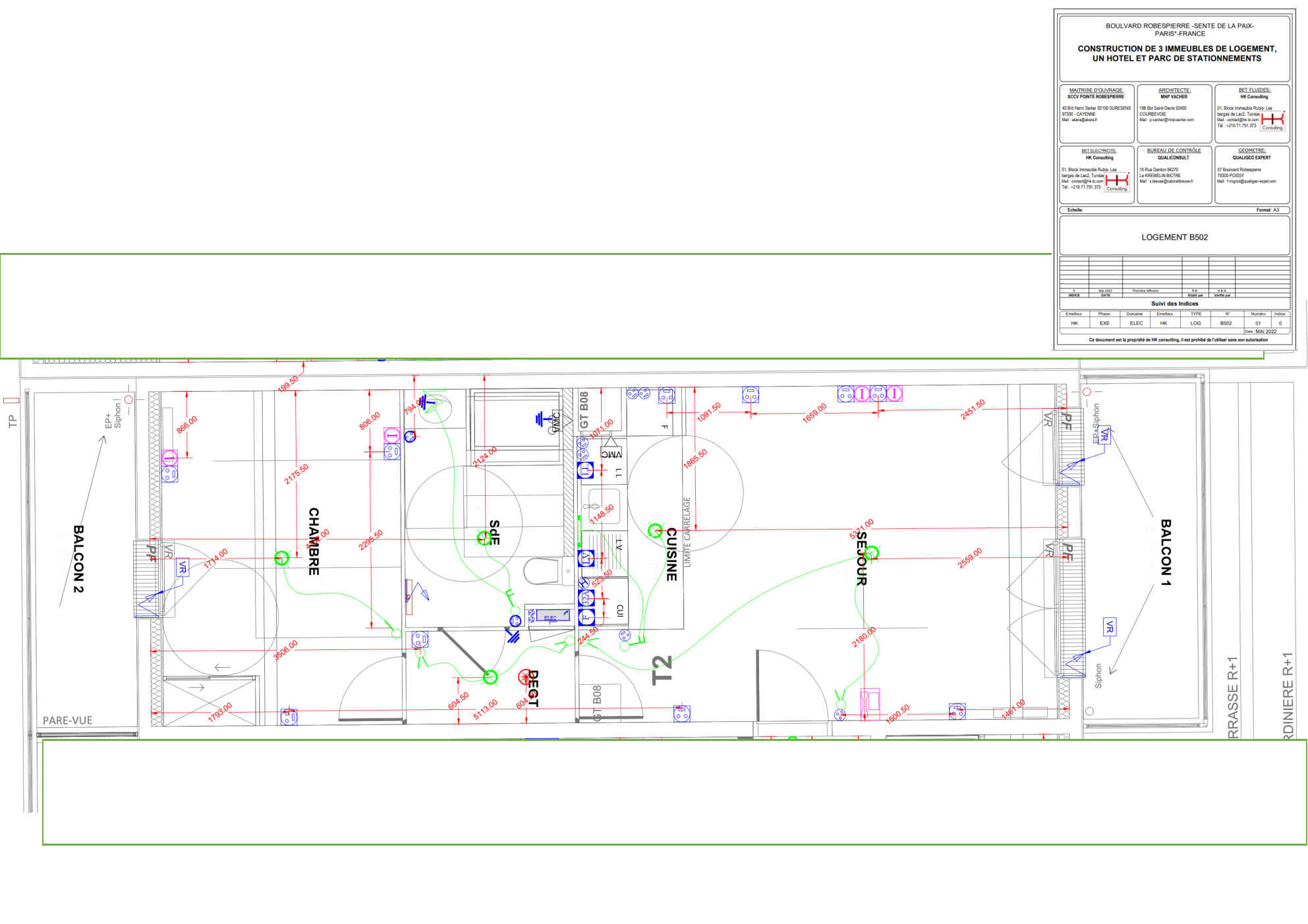Select the 5113.00 dimension text
Viewport: 1308px width, 924px height.
pos(485,709)
